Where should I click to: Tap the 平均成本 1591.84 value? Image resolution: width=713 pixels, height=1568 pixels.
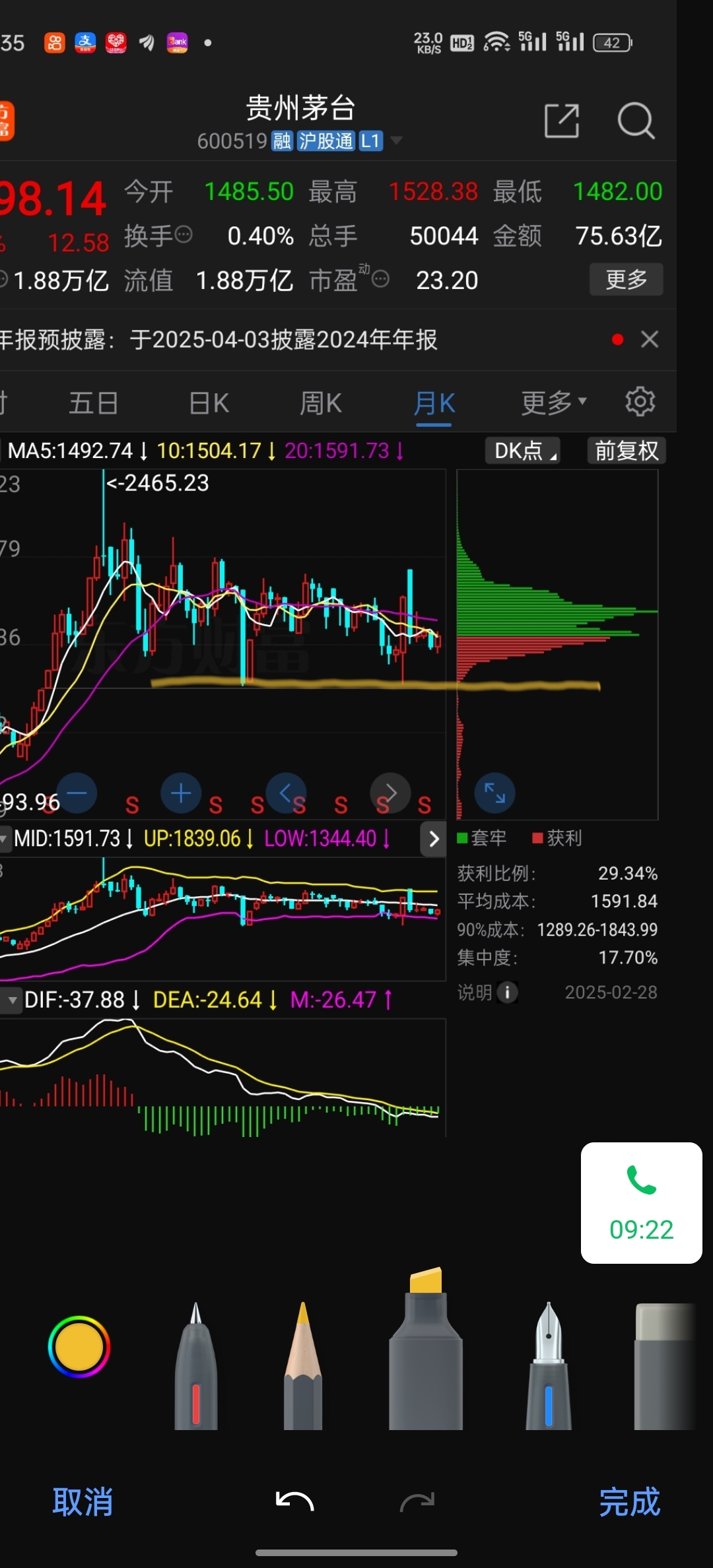[x=624, y=901]
